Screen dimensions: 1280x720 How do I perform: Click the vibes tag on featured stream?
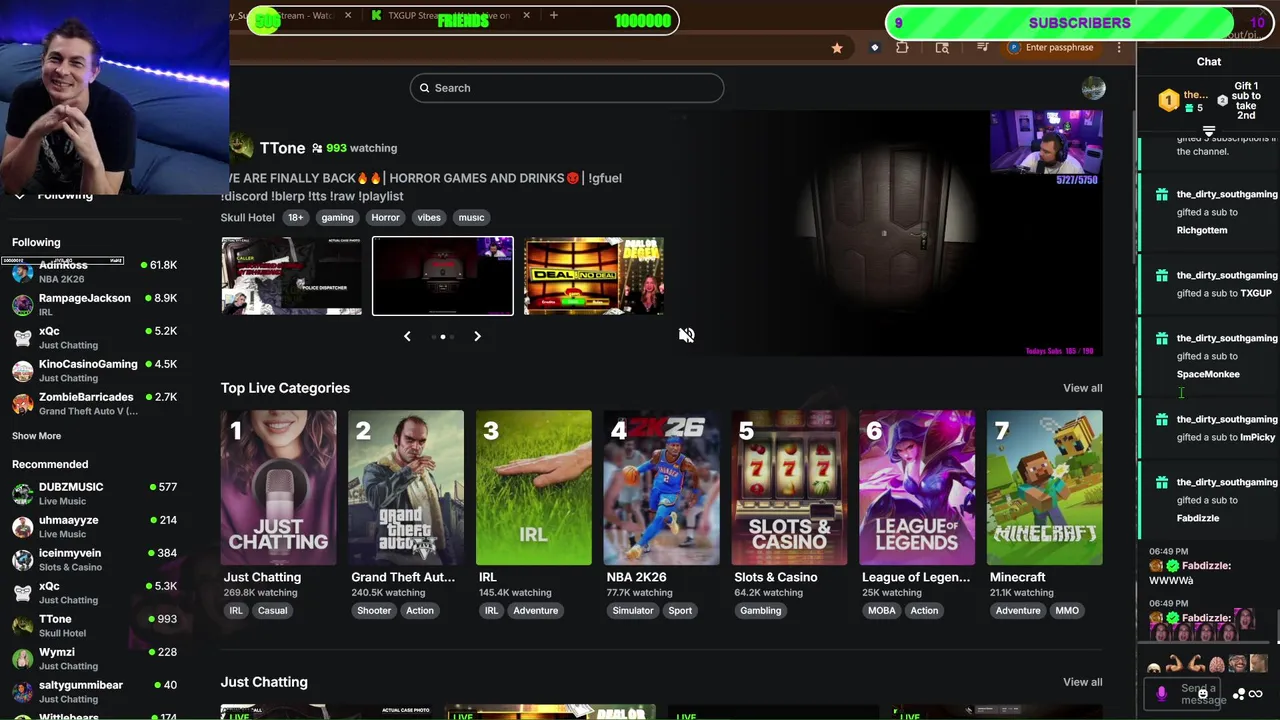[429, 217]
